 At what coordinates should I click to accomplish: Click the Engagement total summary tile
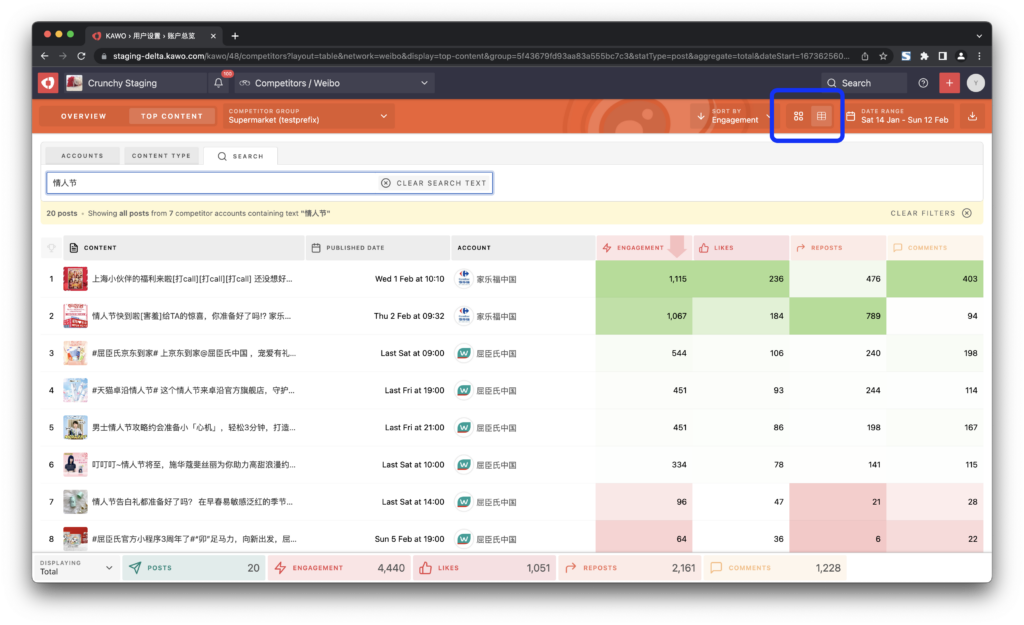click(339, 568)
